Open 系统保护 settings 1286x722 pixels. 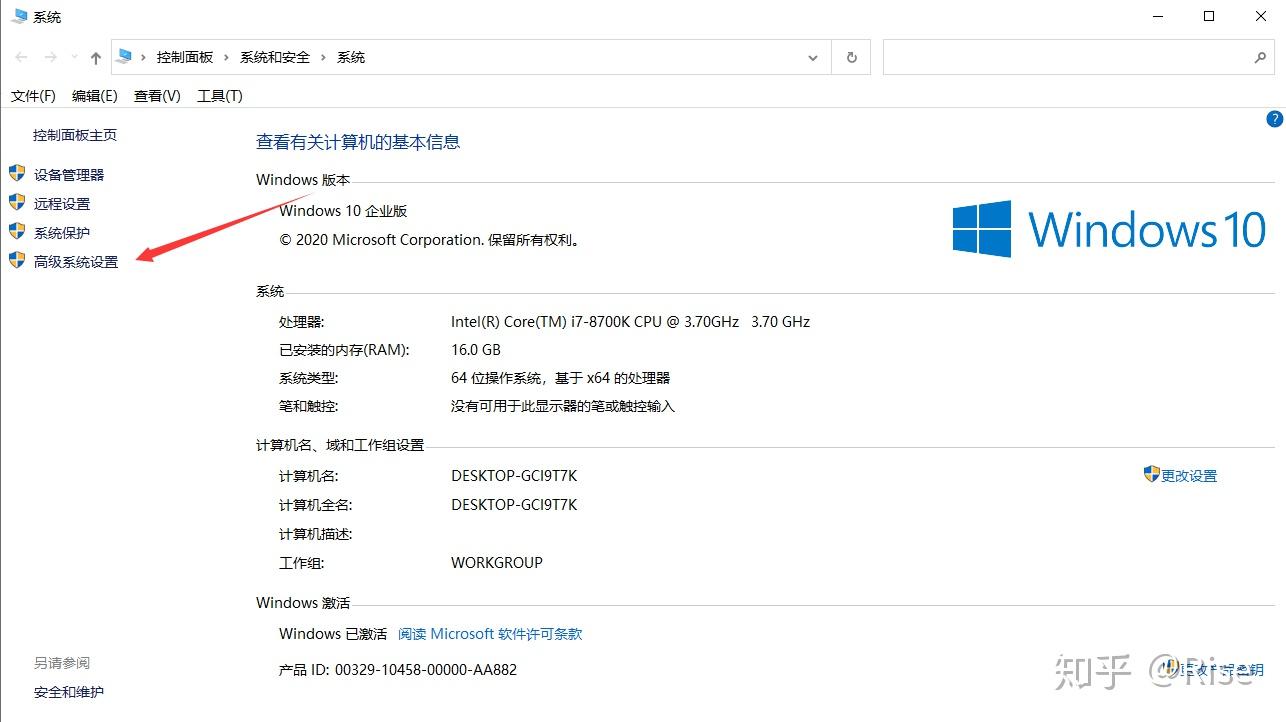tap(62, 233)
